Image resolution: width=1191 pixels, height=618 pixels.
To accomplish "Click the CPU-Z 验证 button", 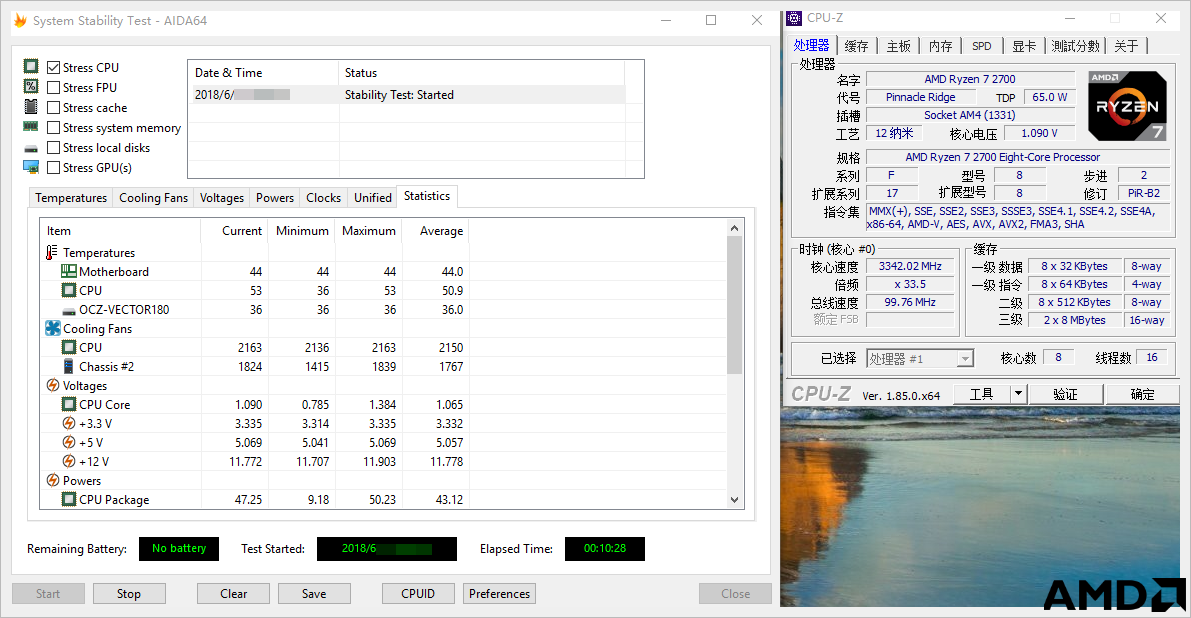I will pyautogui.click(x=1066, y=394).
